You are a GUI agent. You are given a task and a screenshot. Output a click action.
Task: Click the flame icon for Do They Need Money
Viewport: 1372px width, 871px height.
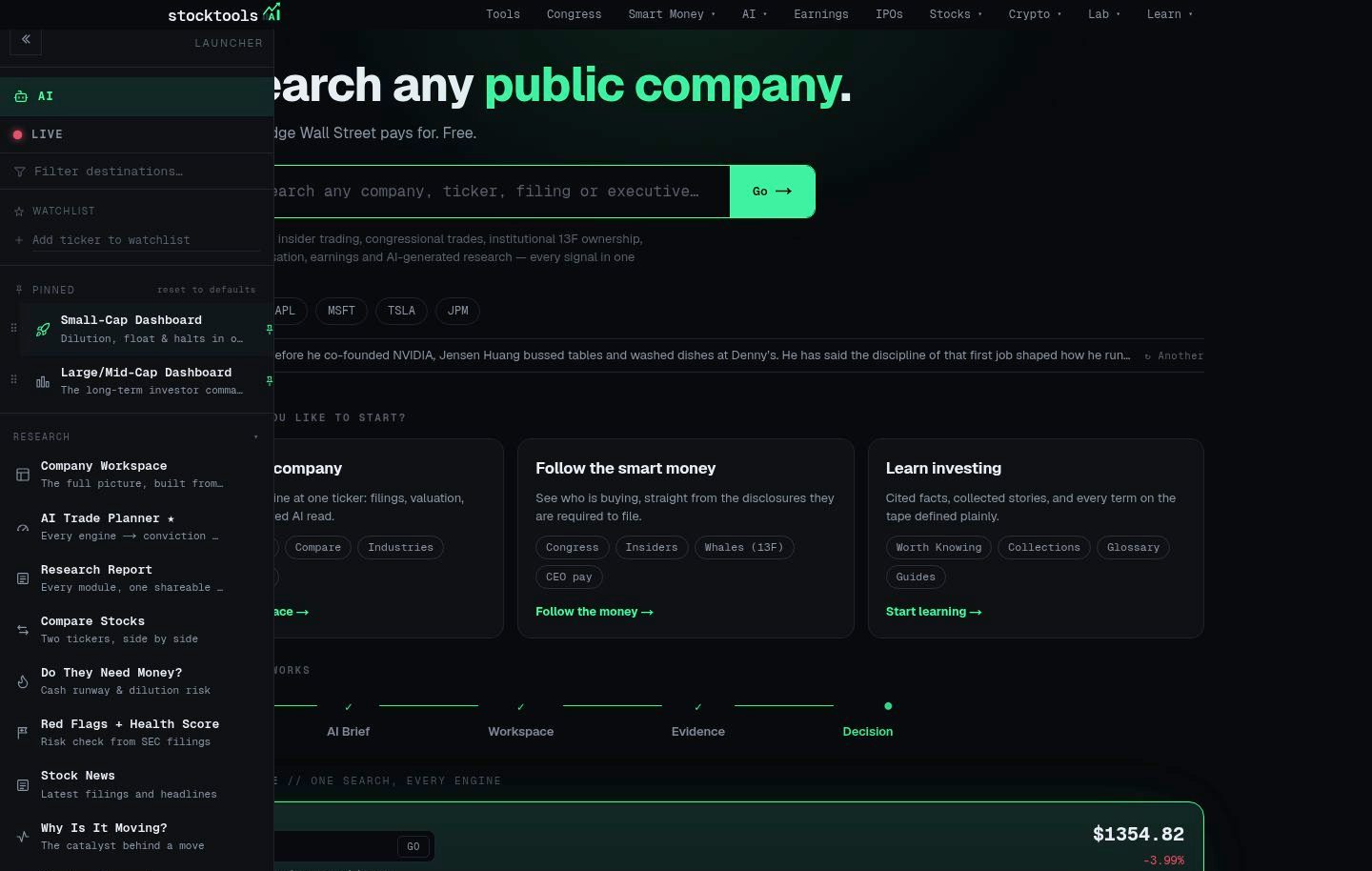tap(23, 681)
